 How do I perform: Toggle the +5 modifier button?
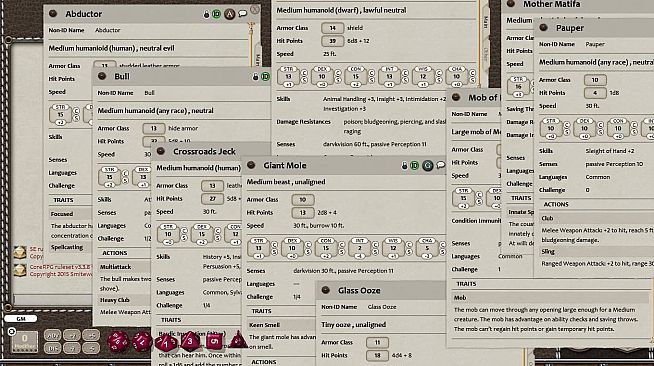tap(91, 335)
